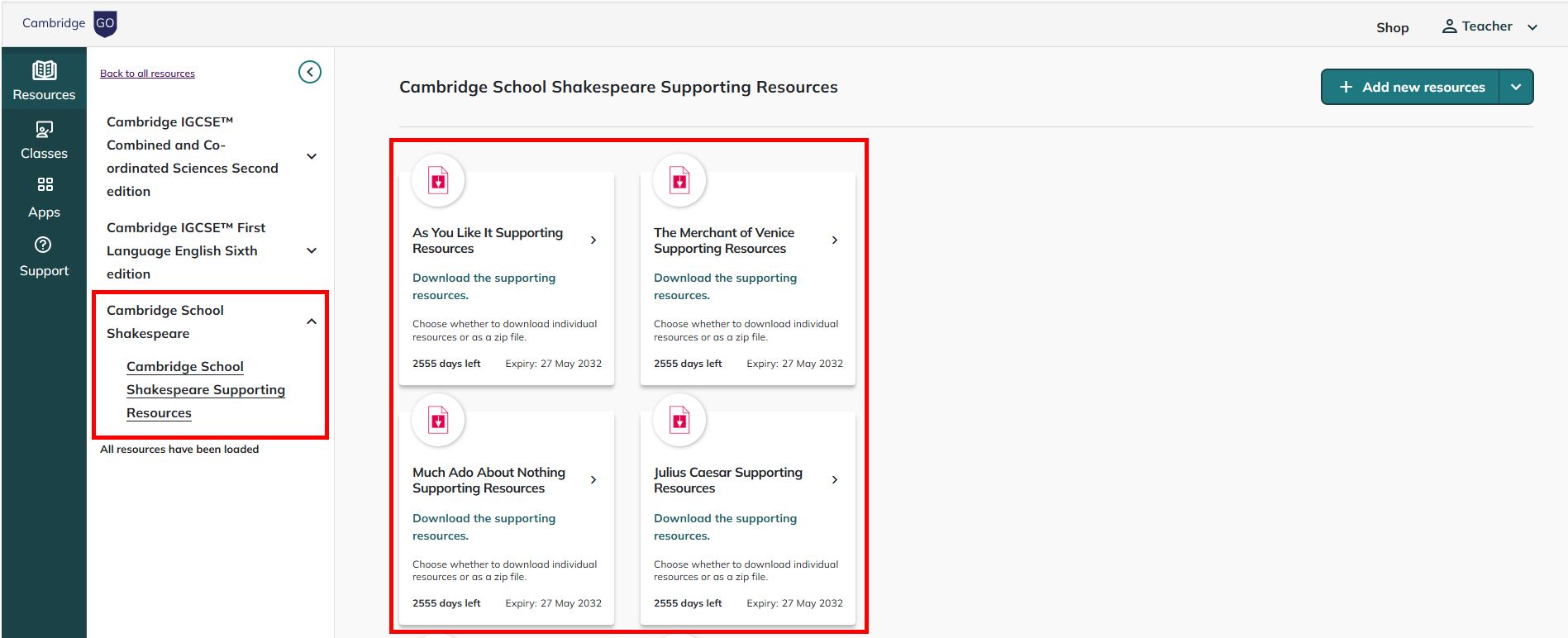Expand Combined and Co-ordinated Sciences section
This screenshot has width=1568, height=638.
pos(312,156)
